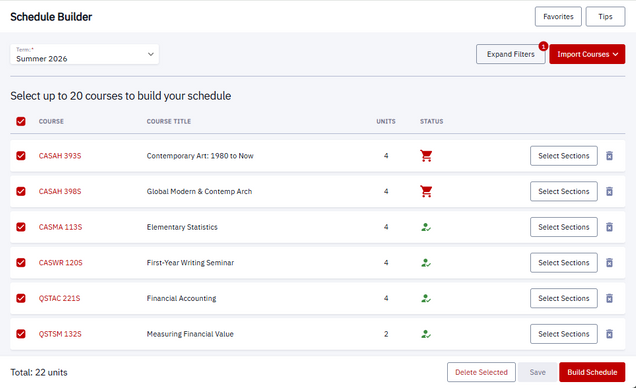Open the Import Courses dropdown

tap(587, 54)
